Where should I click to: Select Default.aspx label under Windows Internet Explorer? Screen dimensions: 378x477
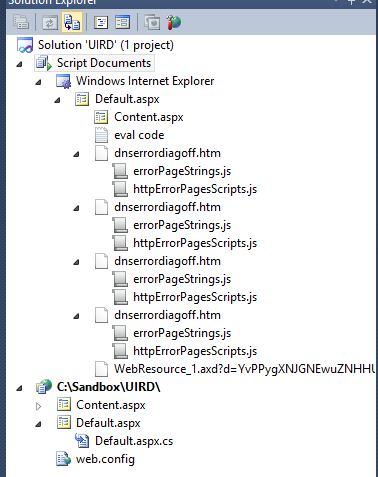coord(127,99)
